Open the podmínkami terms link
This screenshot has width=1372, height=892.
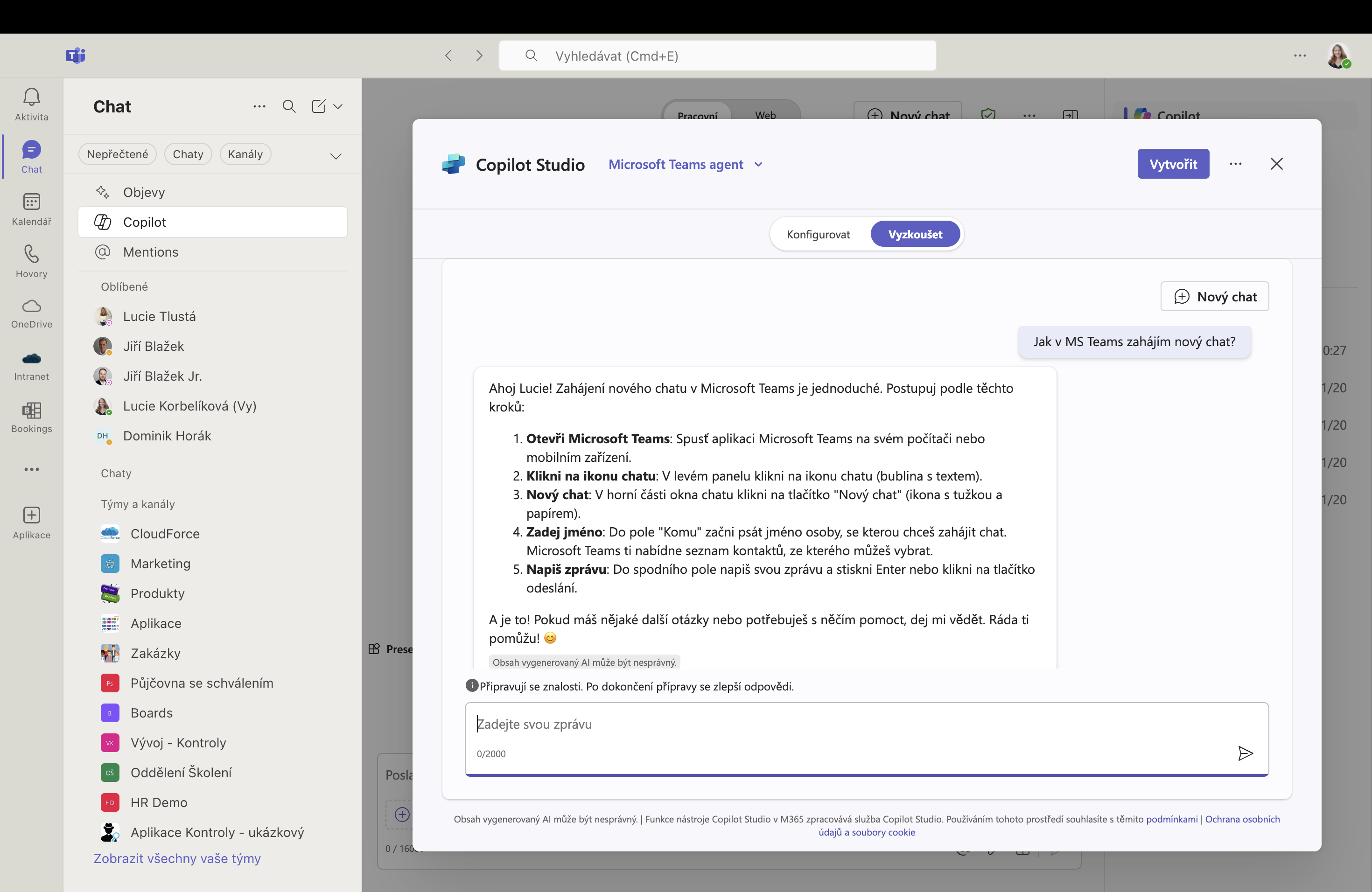click(x=1171, y=819)
